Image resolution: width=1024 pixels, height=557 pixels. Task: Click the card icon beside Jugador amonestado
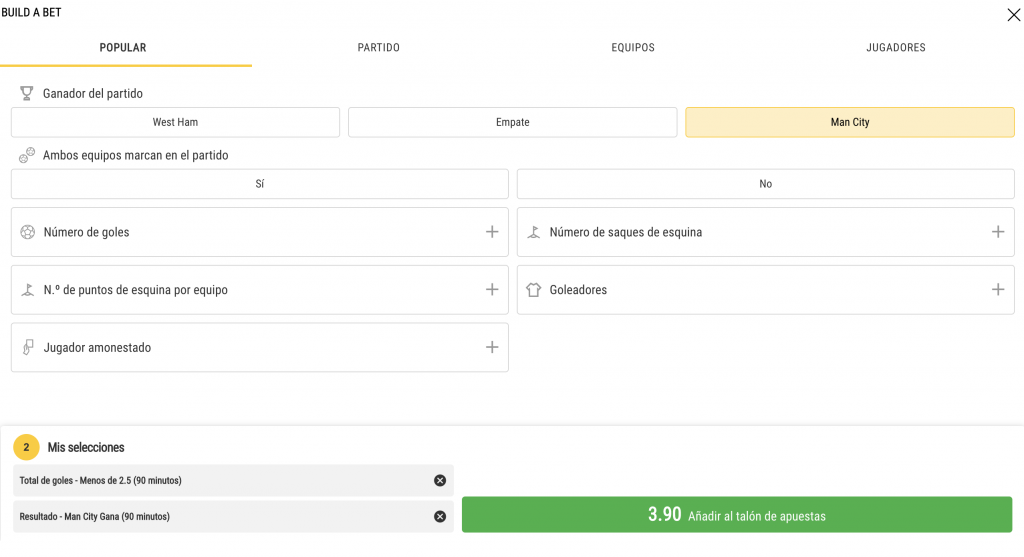pos(27,347)
